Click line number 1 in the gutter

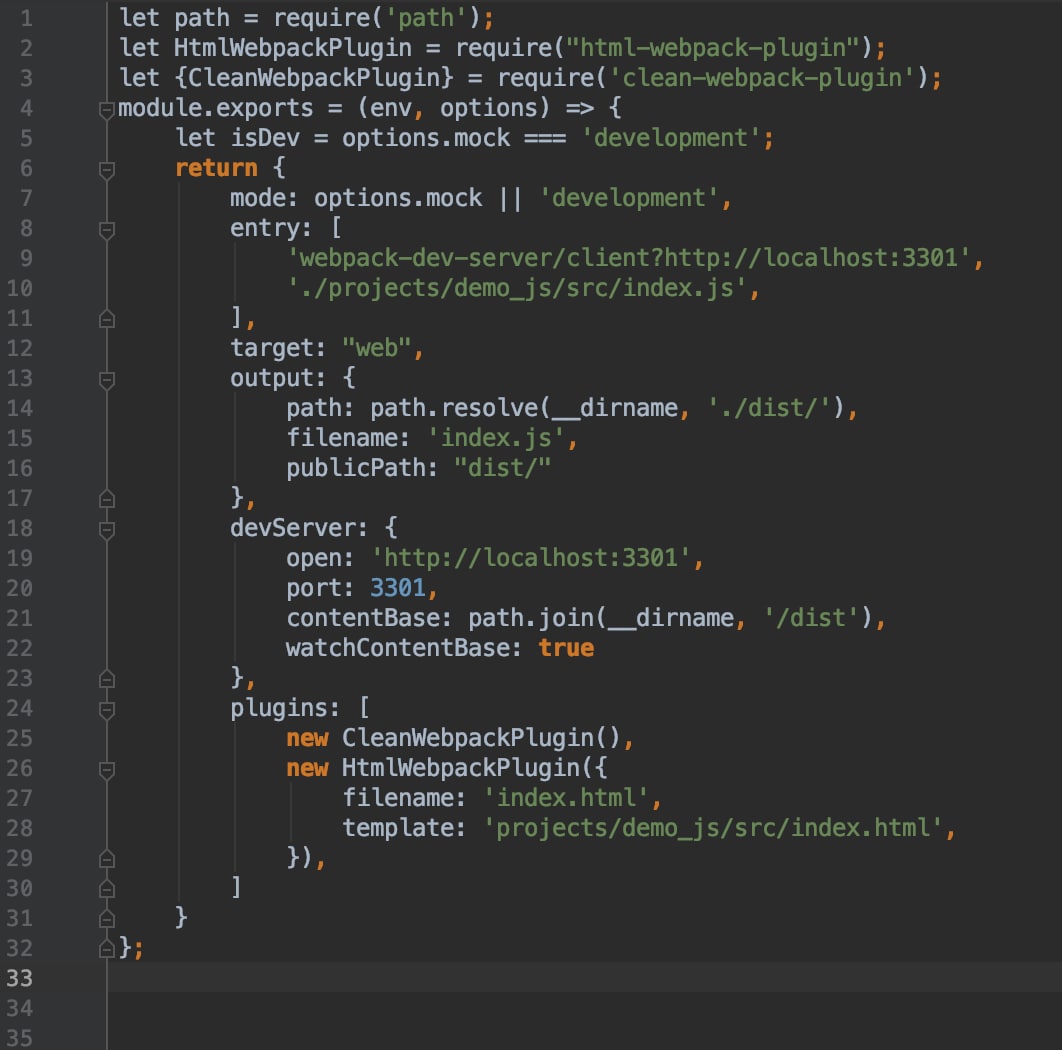pyautogui.click(x=26, y=18)
